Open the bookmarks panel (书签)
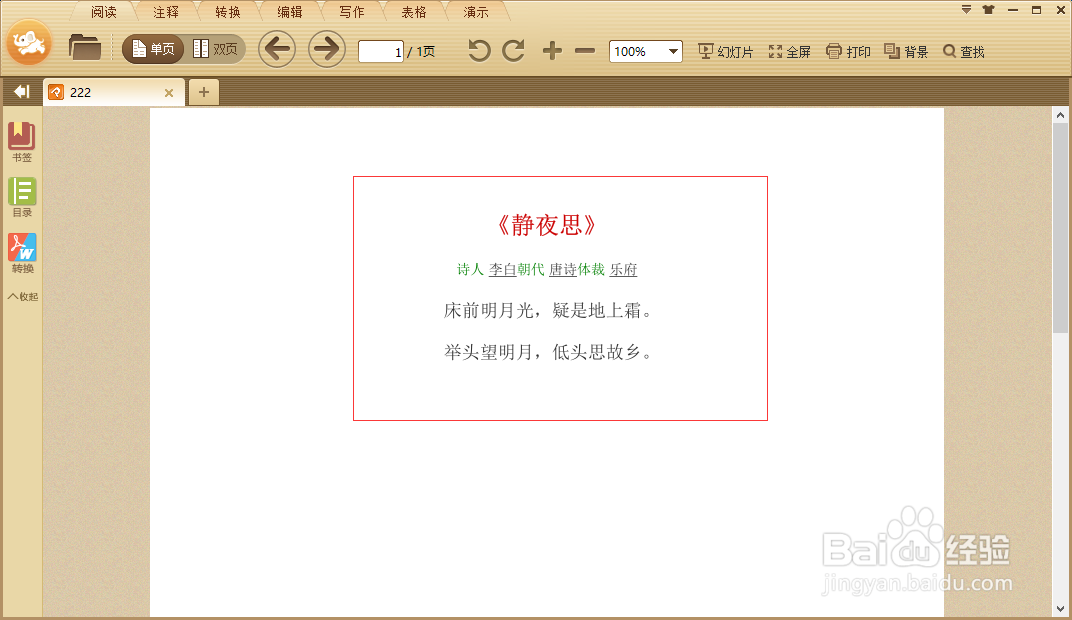 (22, 141)
